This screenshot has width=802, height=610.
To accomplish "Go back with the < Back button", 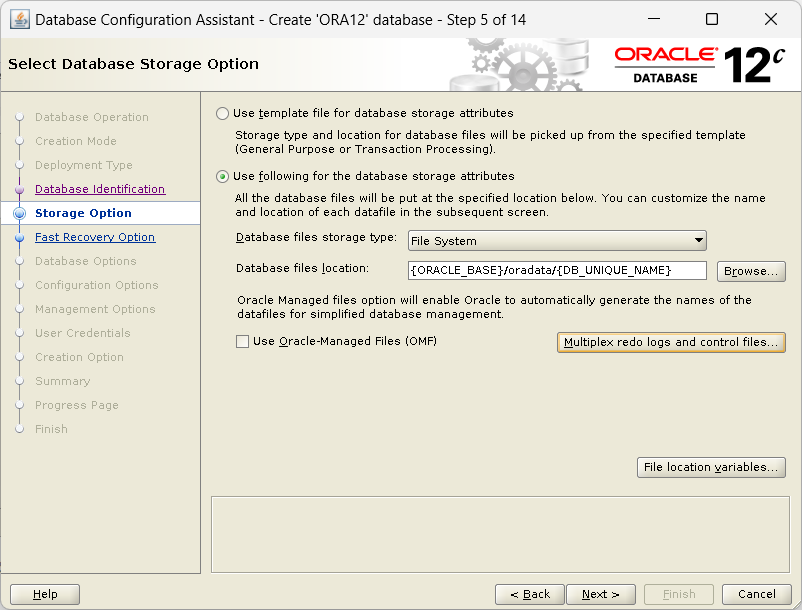I will tap(530, 594).
